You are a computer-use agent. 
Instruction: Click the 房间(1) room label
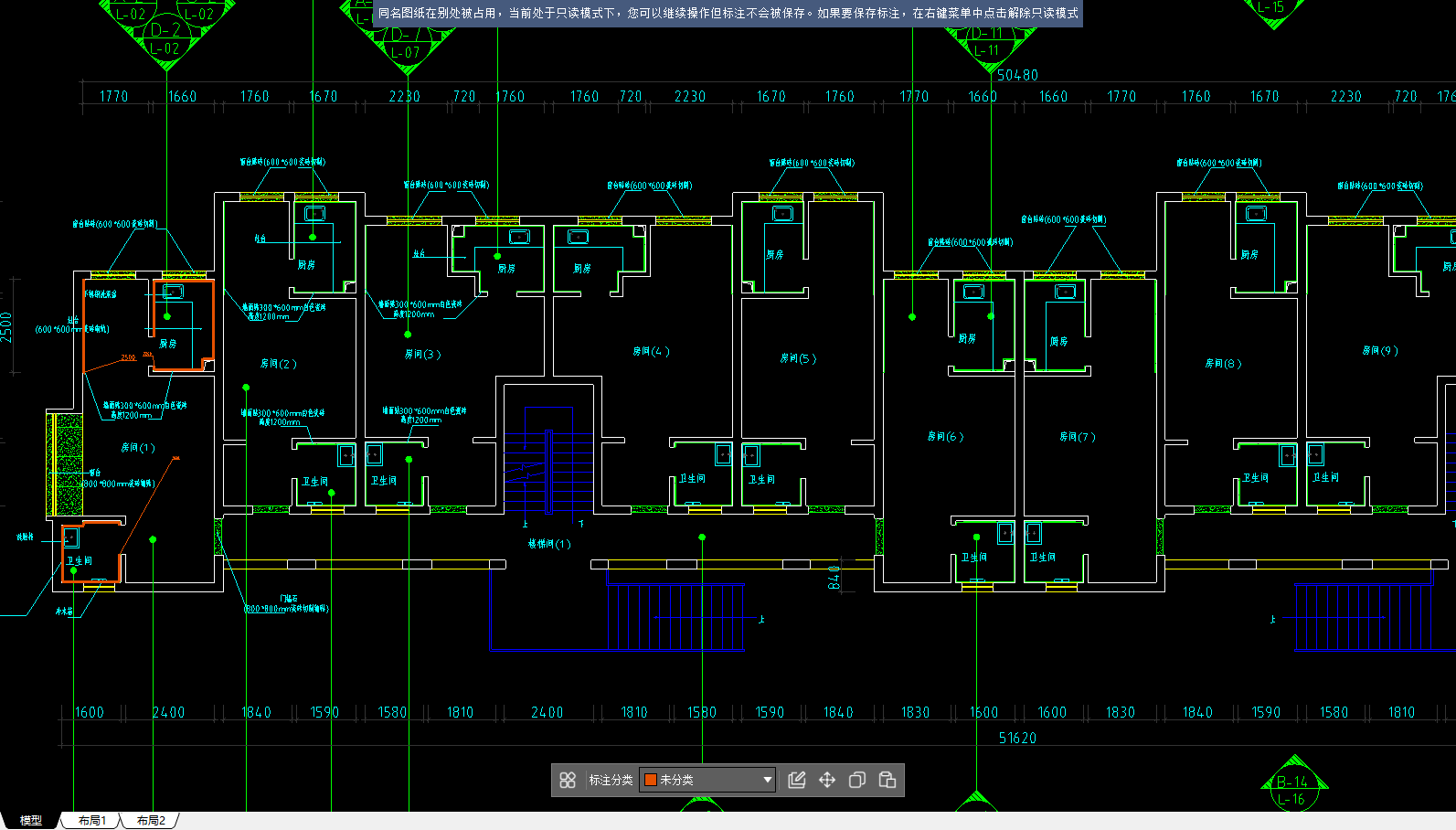click(138, 448)
